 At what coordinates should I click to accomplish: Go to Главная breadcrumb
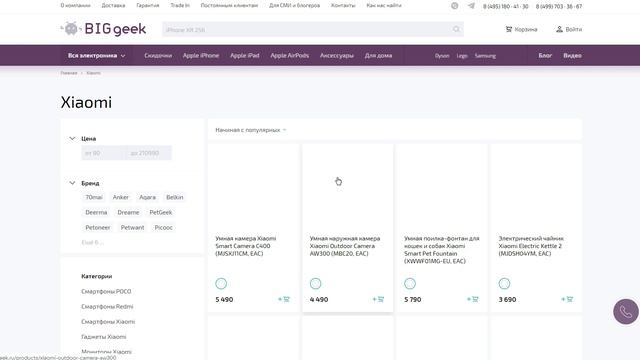point(69,73)
